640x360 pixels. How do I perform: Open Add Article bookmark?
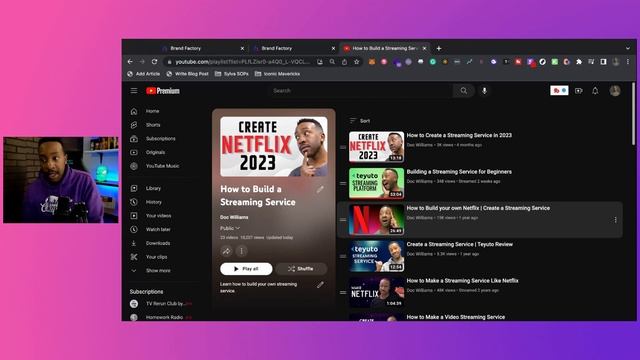(x=144, y=74)
